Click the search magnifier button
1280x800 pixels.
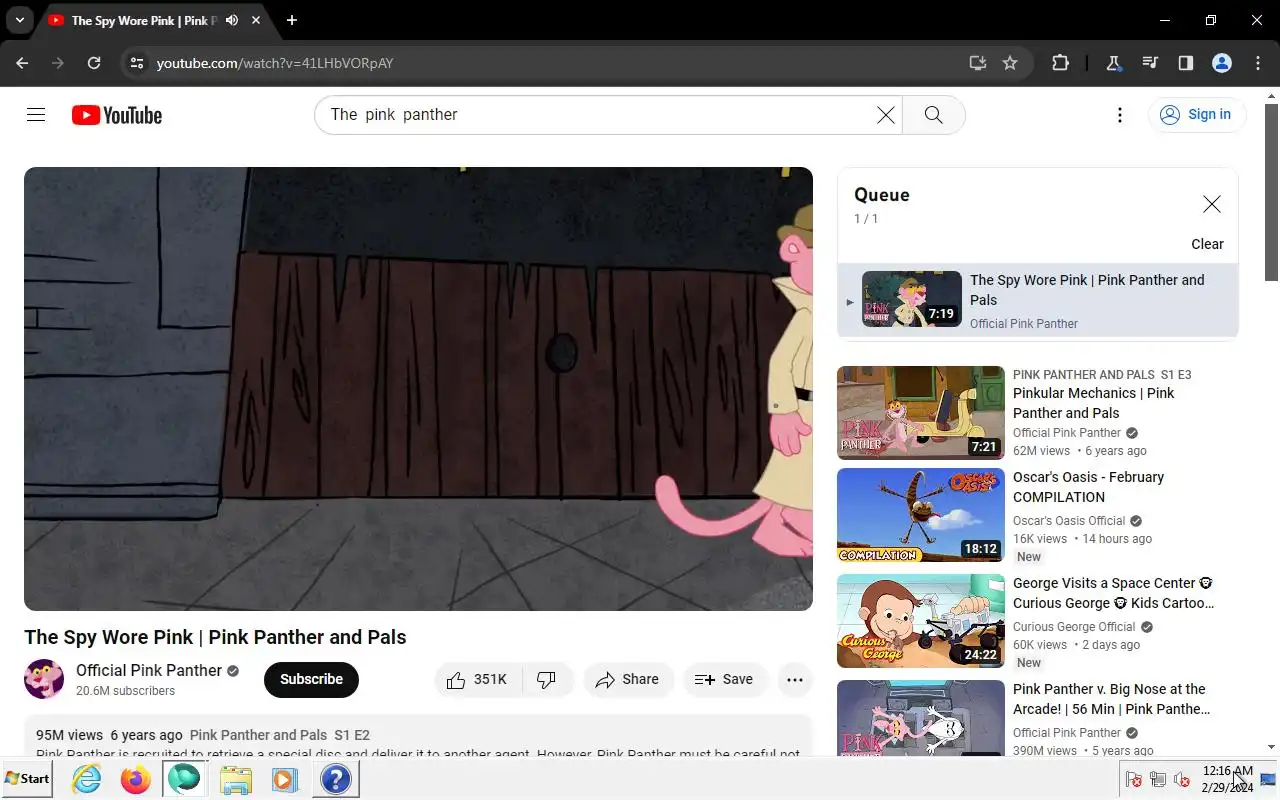[x=933, y=115]
